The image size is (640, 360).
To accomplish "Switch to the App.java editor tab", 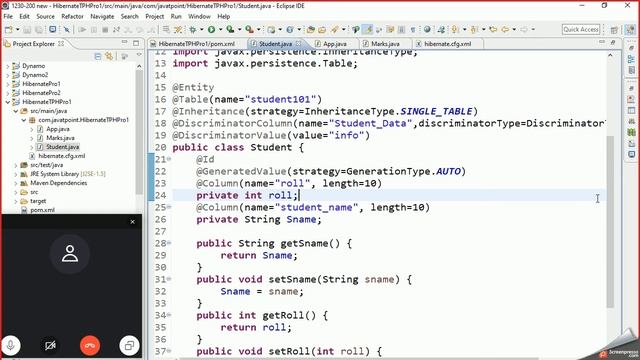I will pyautogui.click(x=335, y=44).
